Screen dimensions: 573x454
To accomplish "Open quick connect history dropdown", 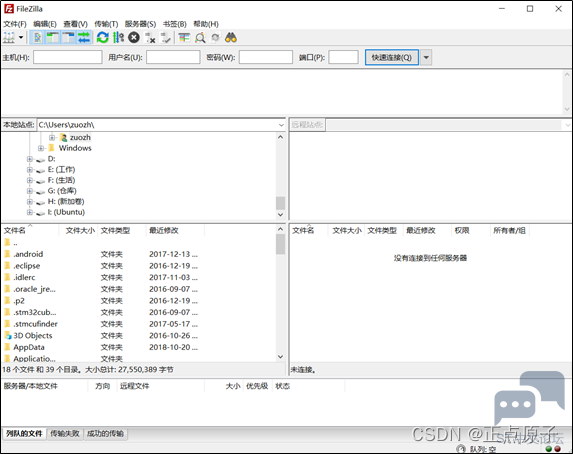I will click(426, 57).
